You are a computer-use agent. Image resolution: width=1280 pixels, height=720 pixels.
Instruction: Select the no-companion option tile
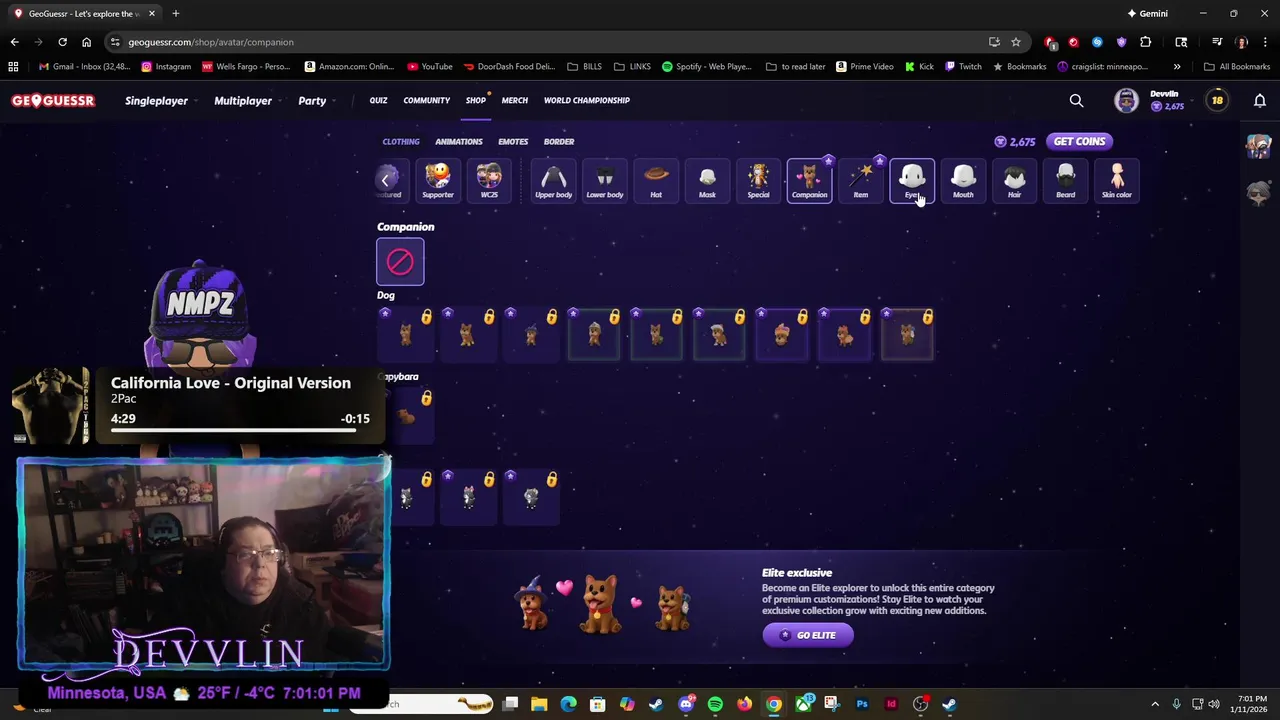click(400, 262)
